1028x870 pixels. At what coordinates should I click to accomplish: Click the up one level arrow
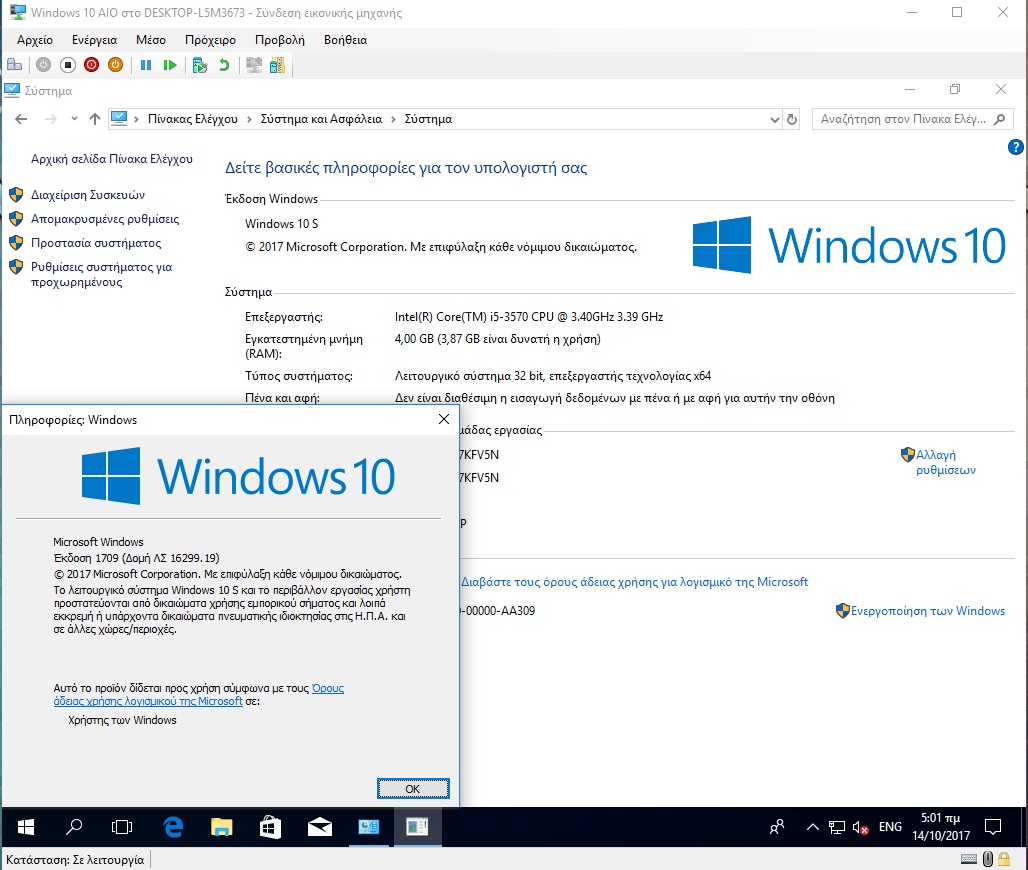click(x=95, y=119)
